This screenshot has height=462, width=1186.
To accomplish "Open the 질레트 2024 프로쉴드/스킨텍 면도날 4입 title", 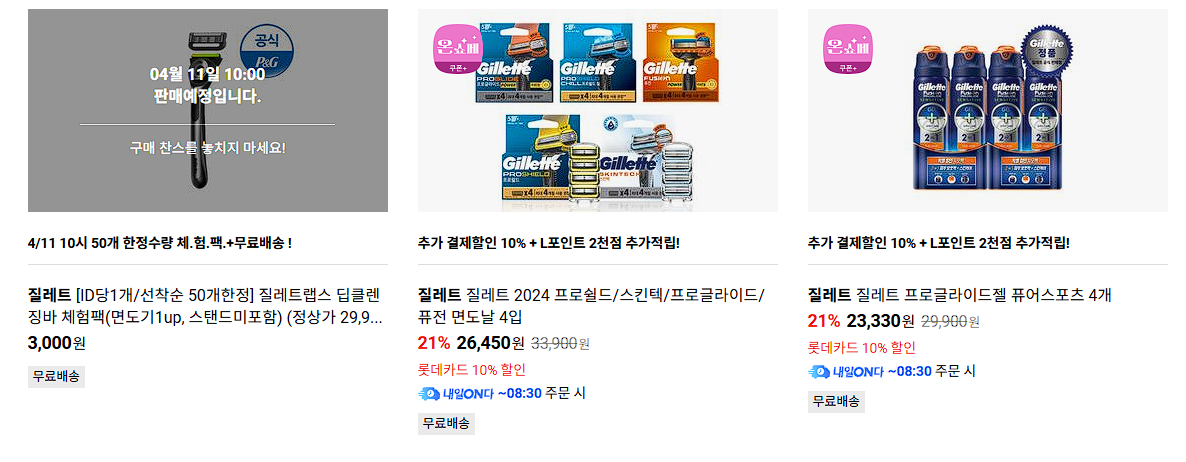I will 591,305.
